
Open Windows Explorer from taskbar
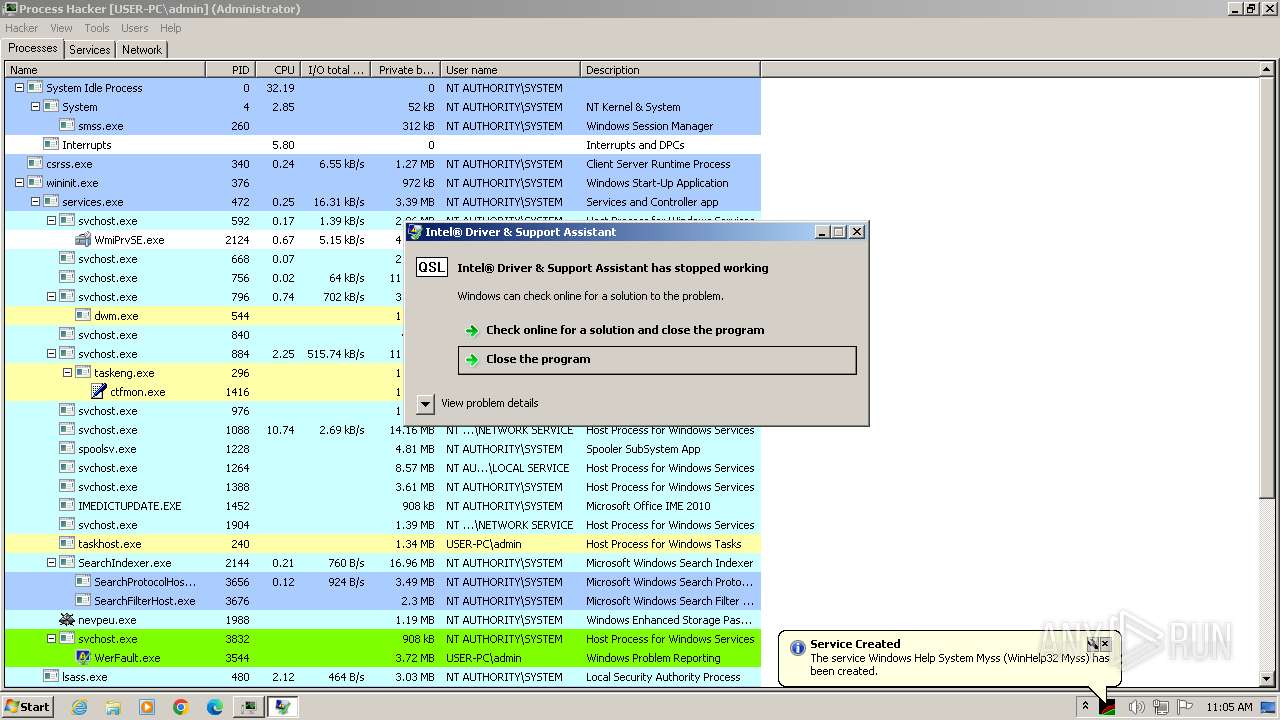(113, 707)
